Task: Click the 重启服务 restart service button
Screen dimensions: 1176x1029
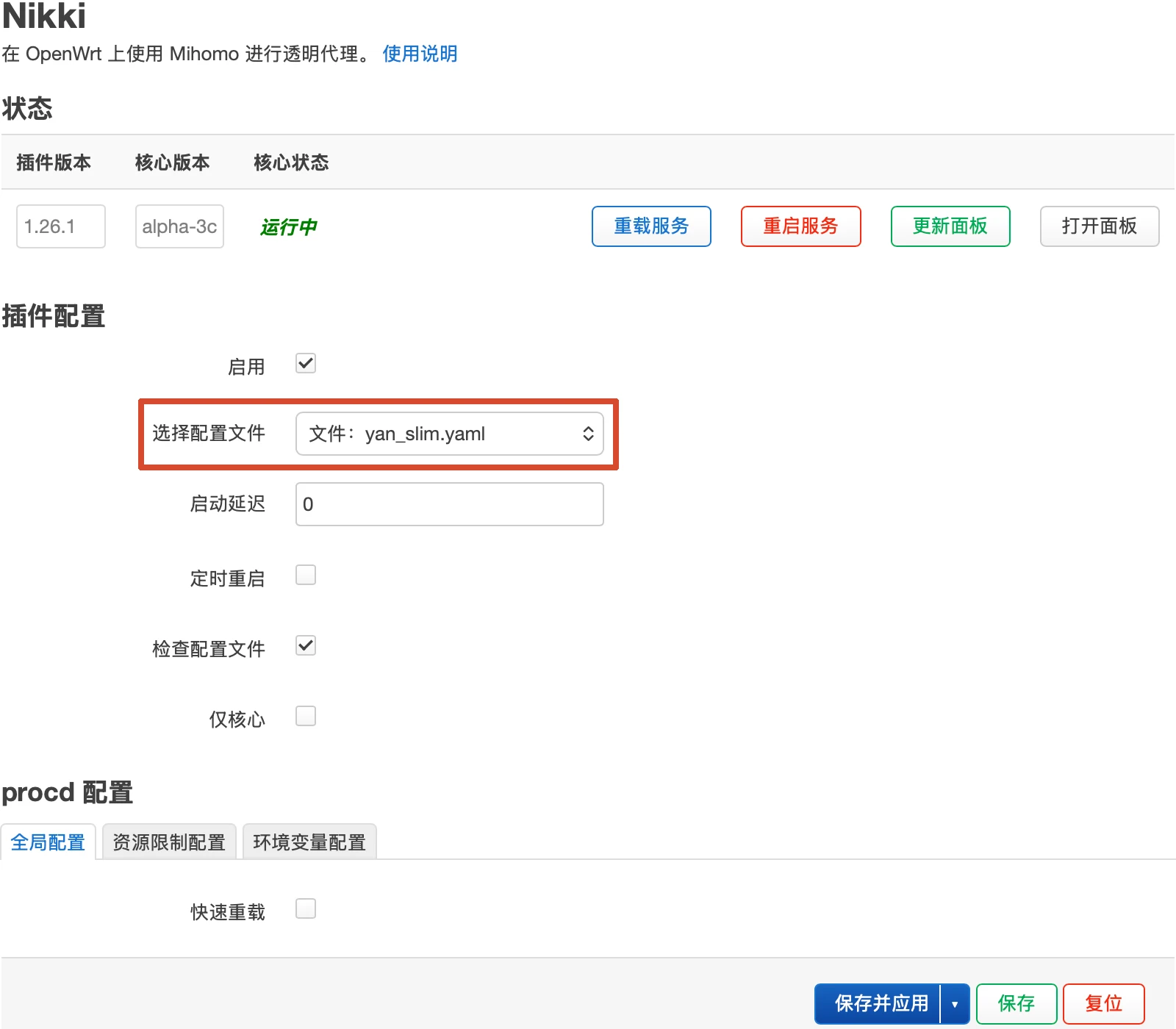Action: click(800, 226)
